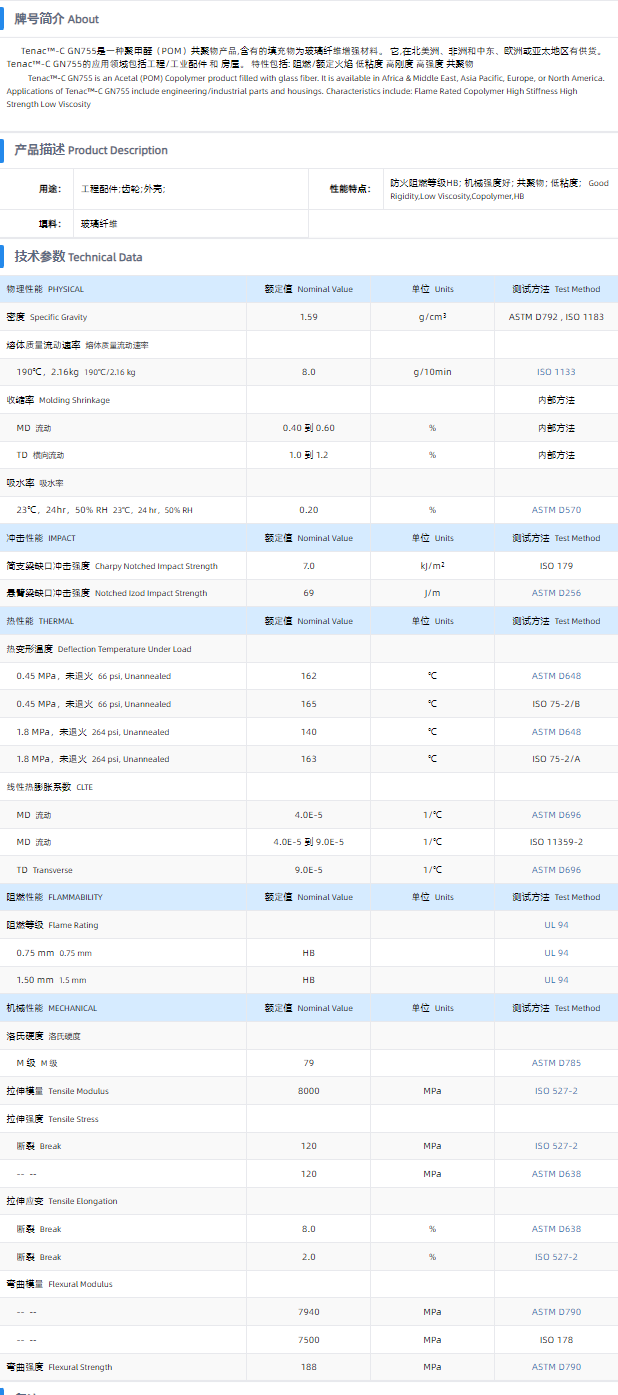Click the 机械性能 MECHANICAL table header
Image resolution: width=618 pixels, height=1395 pixels.
[x=52, y=1008]
